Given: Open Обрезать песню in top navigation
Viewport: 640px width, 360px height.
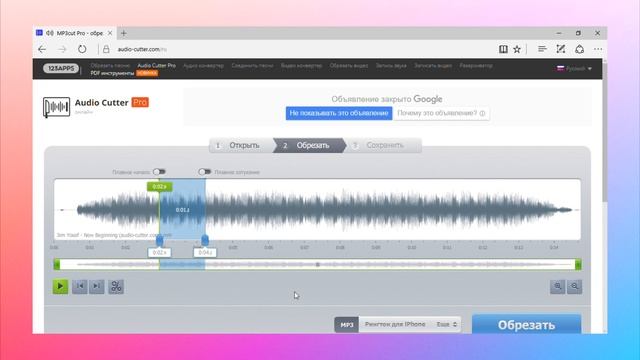Looking at the screenshot, I should tap(110, 66).
